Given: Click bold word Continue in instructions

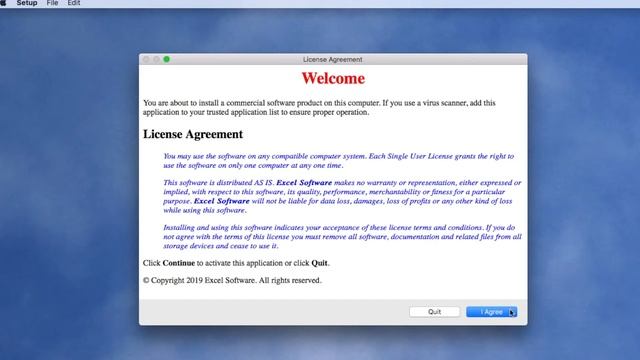Looking at the screenshot, I should 179,263.
